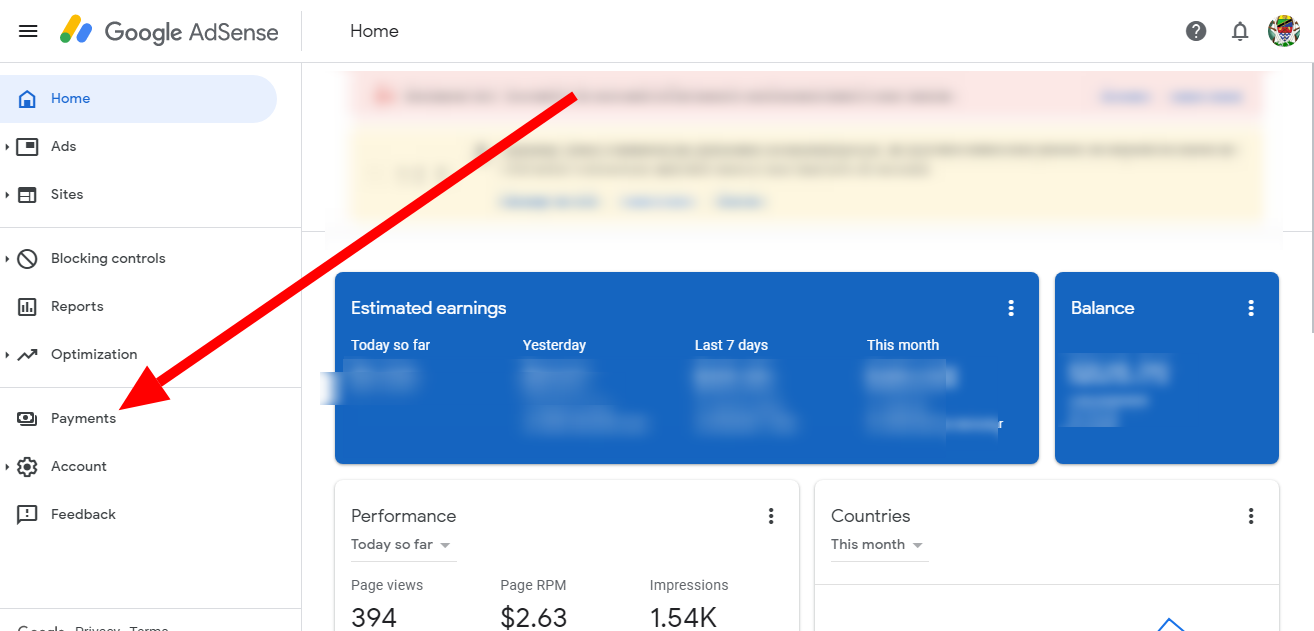Click the Balance card heading
1314x631 pixels.
tap(1103, 308)
